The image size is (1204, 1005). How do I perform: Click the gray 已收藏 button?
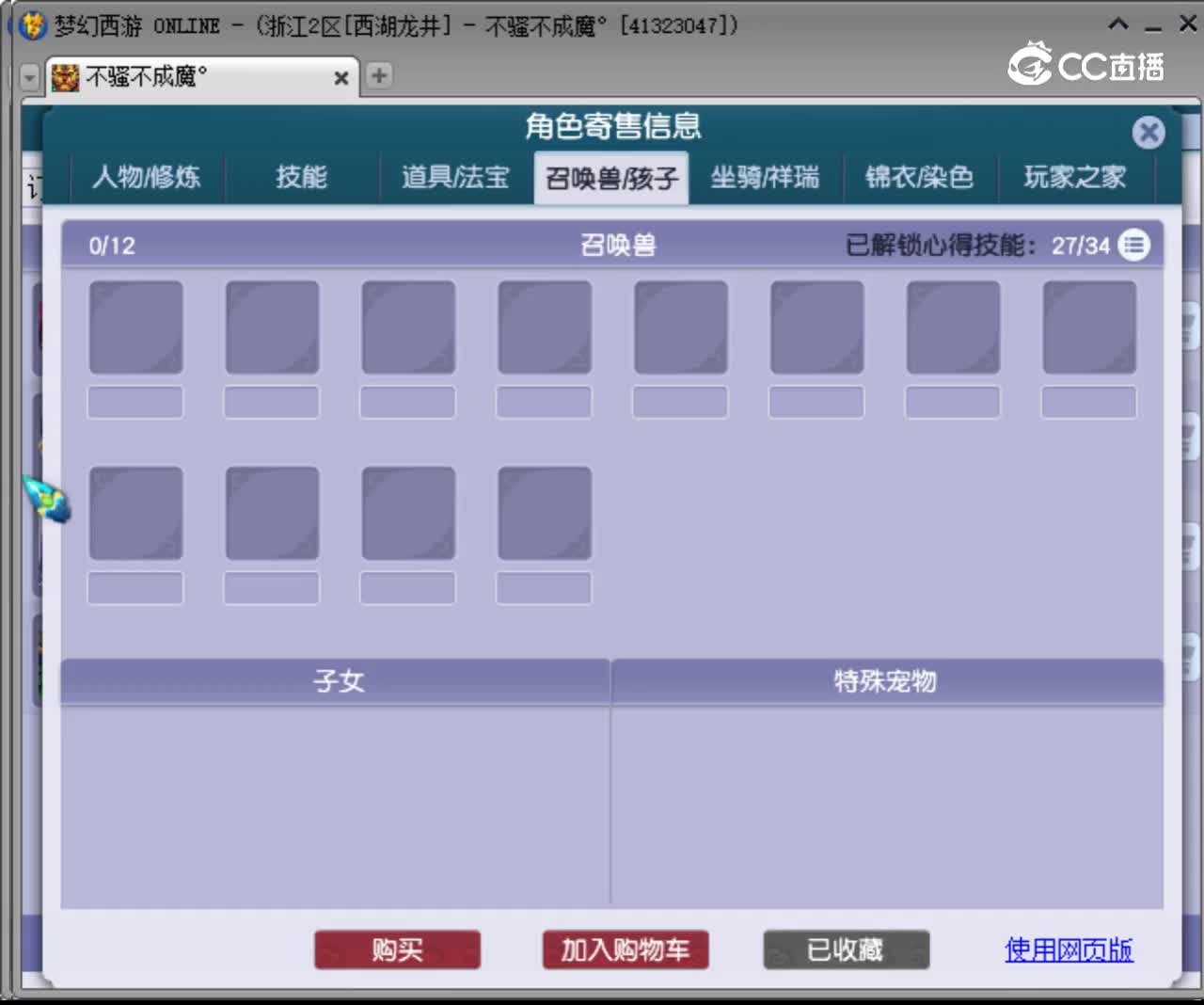[846, 949]
